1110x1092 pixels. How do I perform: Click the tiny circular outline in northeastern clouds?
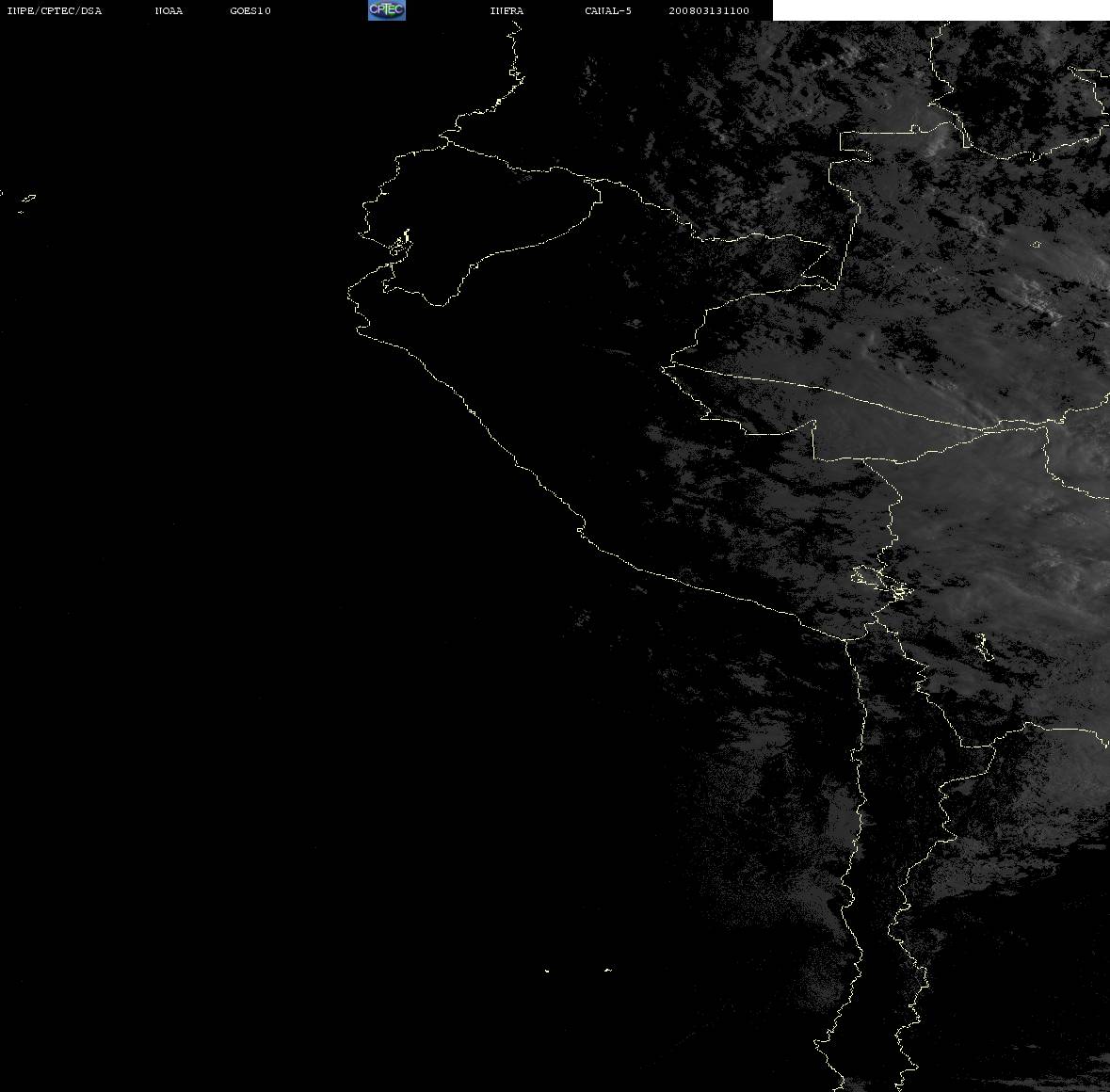click(1036, 245)
